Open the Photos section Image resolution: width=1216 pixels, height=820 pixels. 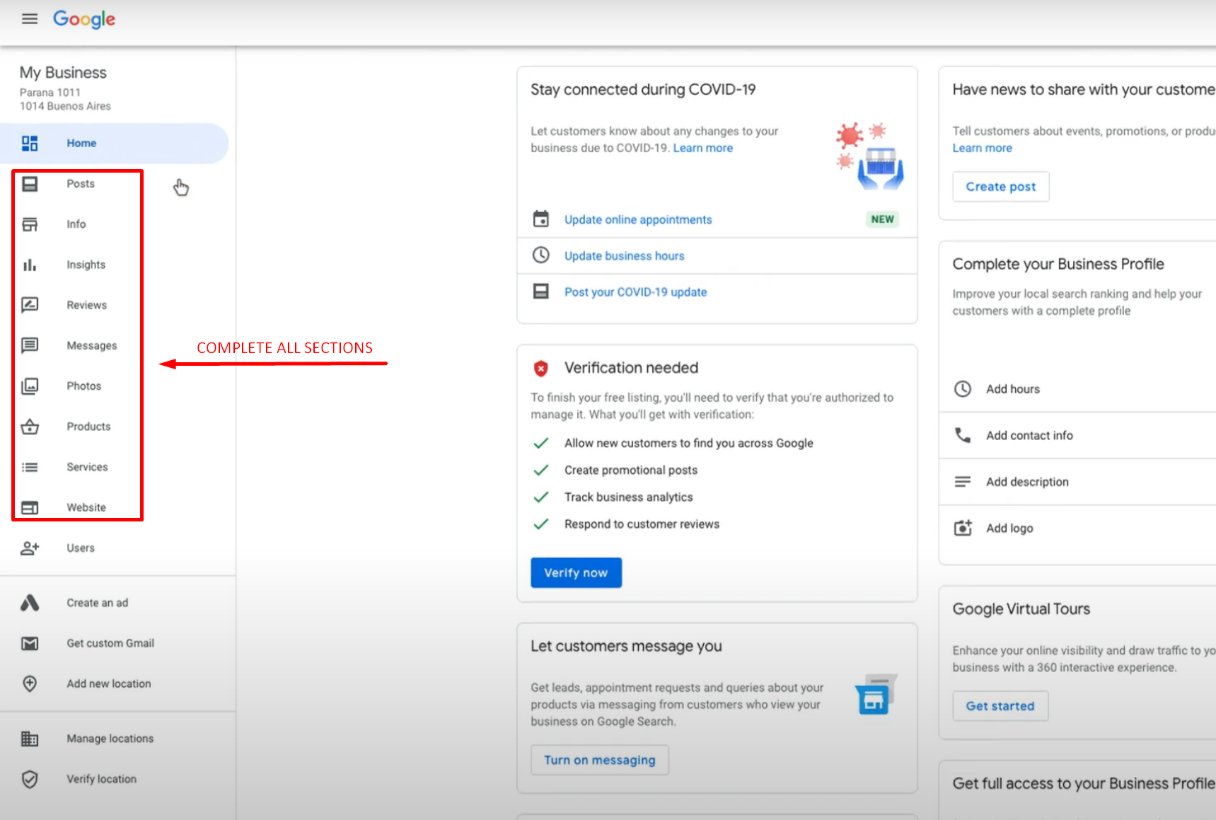pyautogui.click(x=84, y=386)
